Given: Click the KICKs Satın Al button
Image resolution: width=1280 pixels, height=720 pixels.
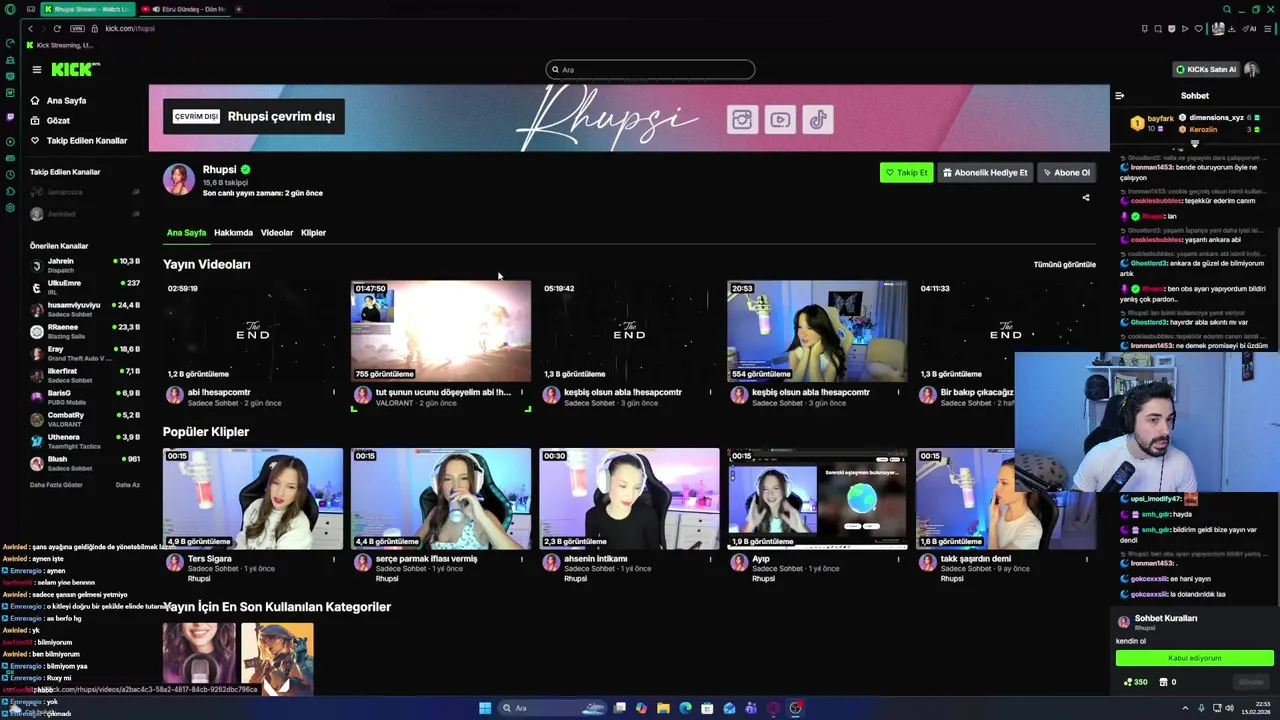Looking at the screenshot, I should (x=1206, y=70).
